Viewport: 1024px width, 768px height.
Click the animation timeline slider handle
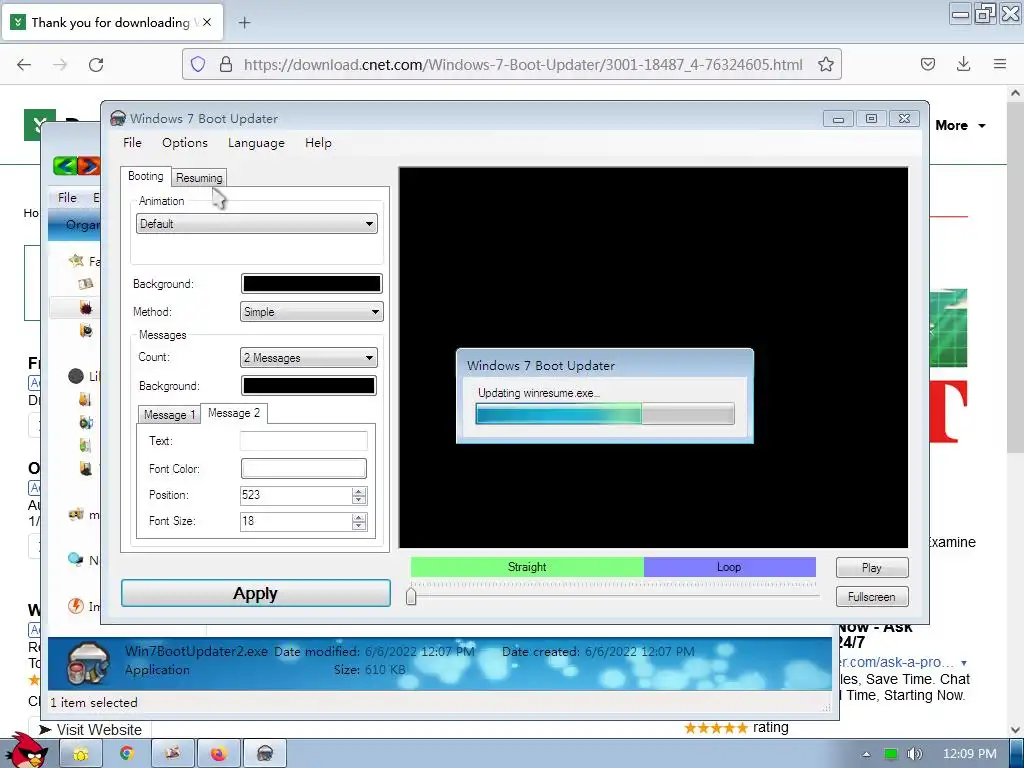pos(411,596)
